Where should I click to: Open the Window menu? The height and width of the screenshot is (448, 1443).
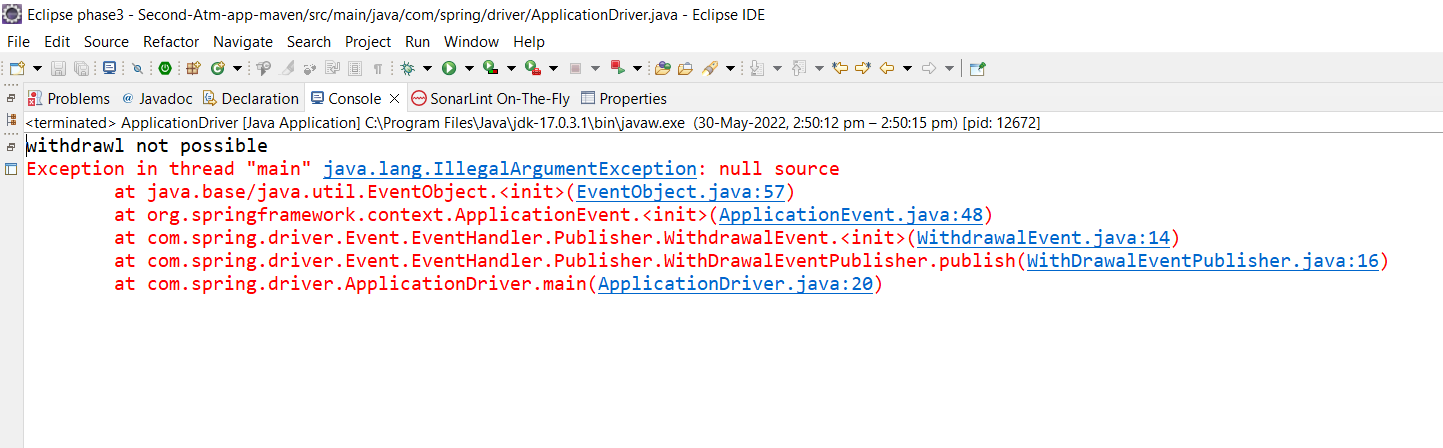(x=471, y=41)
